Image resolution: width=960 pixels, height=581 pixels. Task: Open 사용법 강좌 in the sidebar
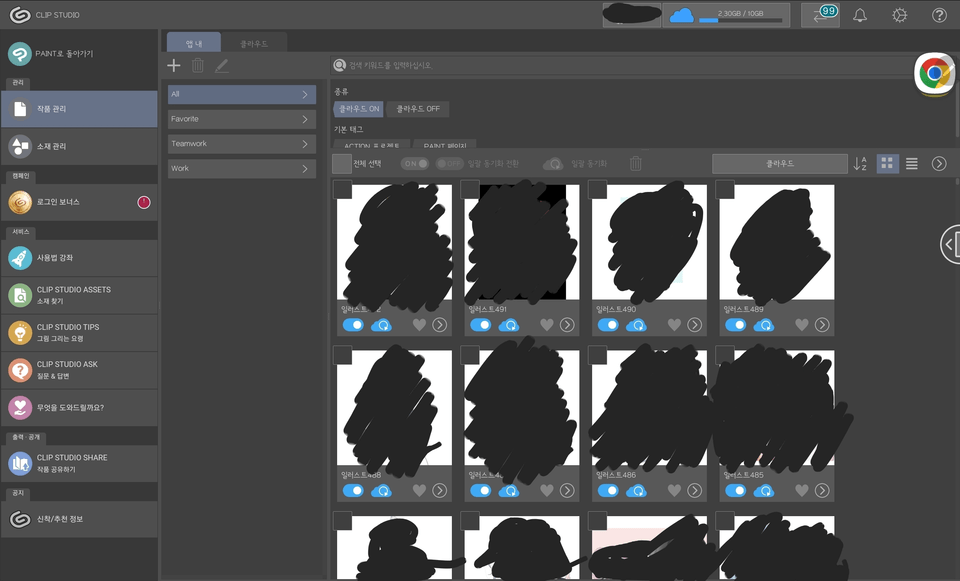coord(79,258)
